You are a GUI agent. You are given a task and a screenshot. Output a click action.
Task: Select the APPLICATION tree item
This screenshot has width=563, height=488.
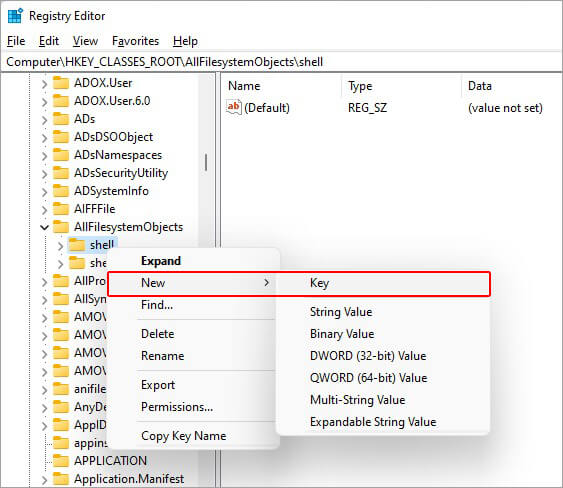110,461
